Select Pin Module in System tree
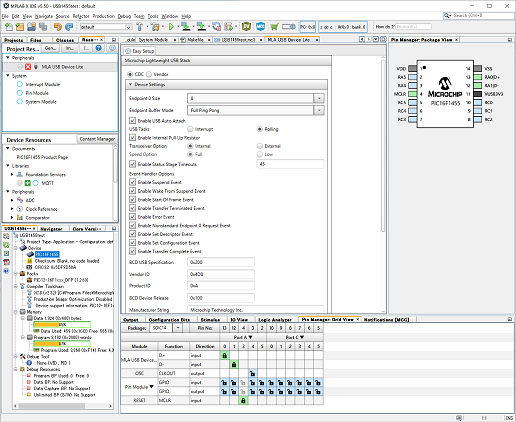Image resolution: width=516 pixels, height=422 pixels. 37,93
